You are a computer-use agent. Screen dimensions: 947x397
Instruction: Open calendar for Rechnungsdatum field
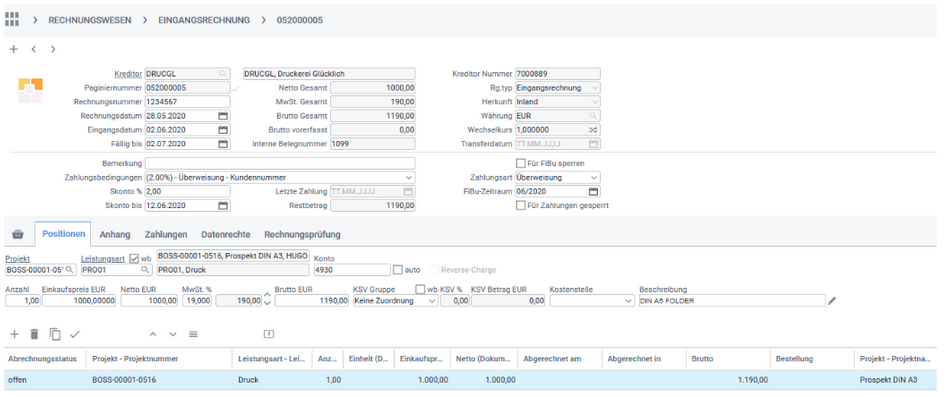(223, 115)
